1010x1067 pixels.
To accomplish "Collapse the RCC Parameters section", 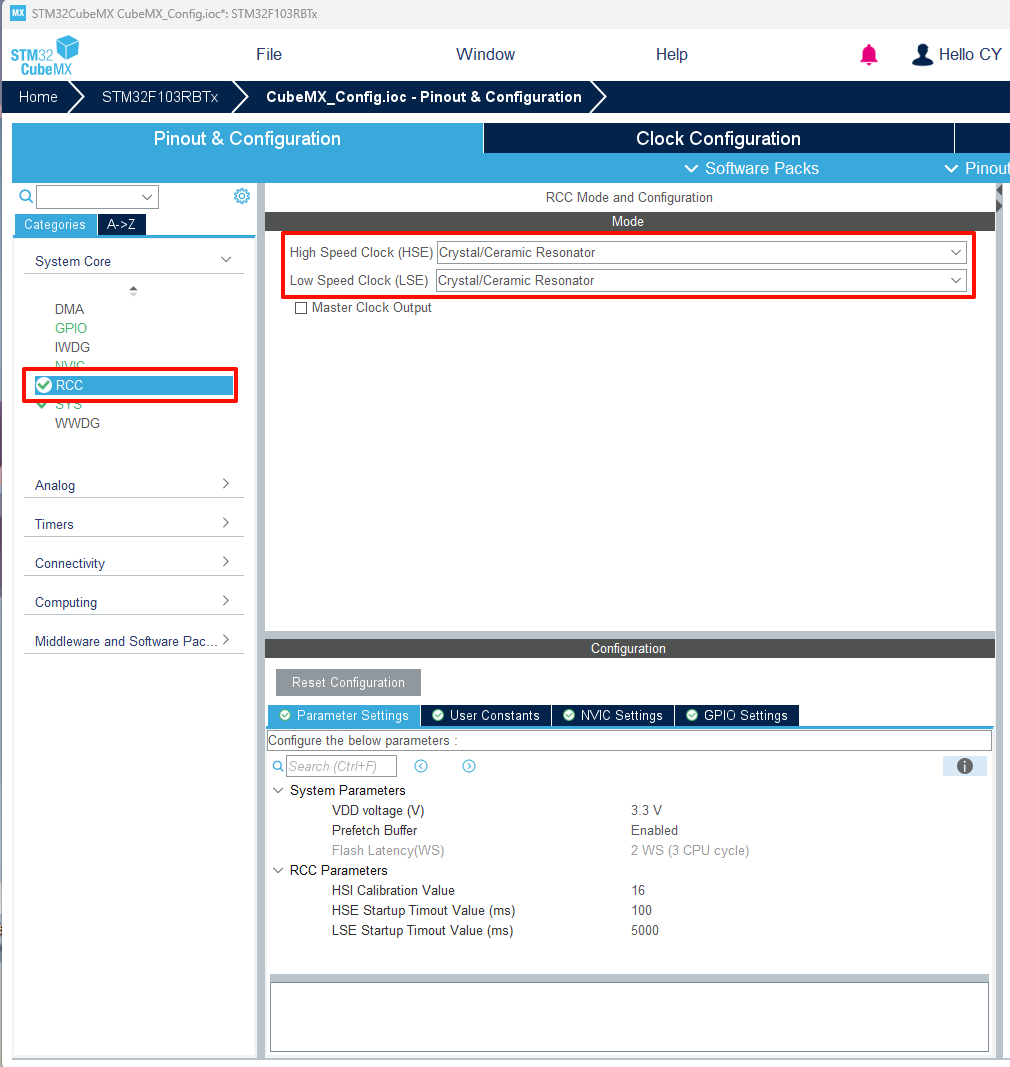I will point(279,870).
